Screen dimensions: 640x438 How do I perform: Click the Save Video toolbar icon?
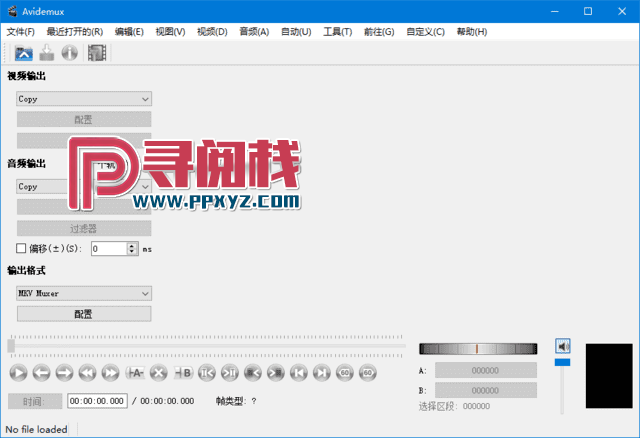pyautogui.click(x=47, y=53)
